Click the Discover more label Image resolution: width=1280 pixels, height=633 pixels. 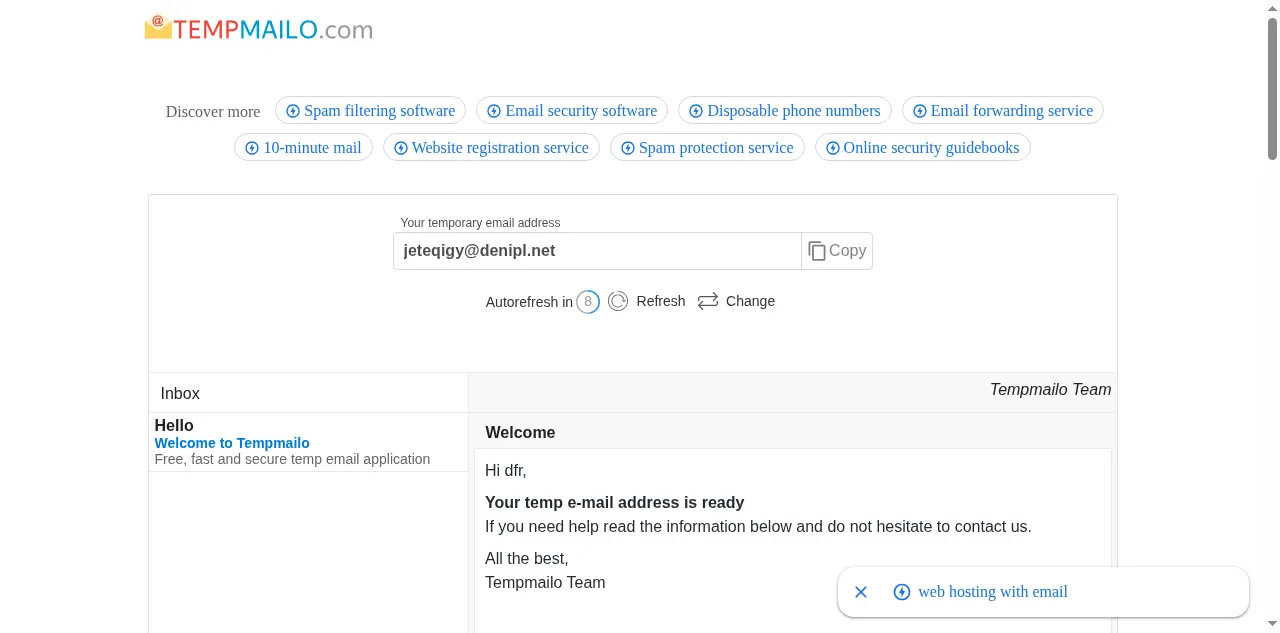213,112
